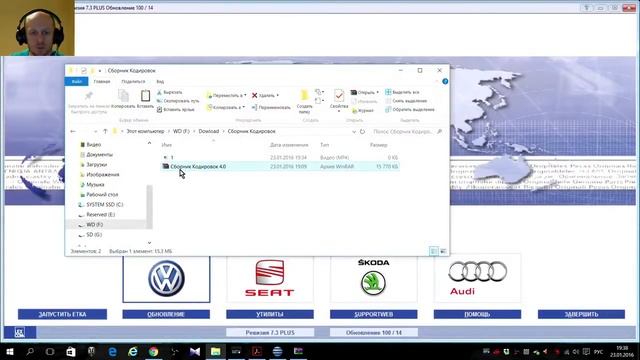
Task: Switch to the Вид ribbon tab
Action: (160, 82)
